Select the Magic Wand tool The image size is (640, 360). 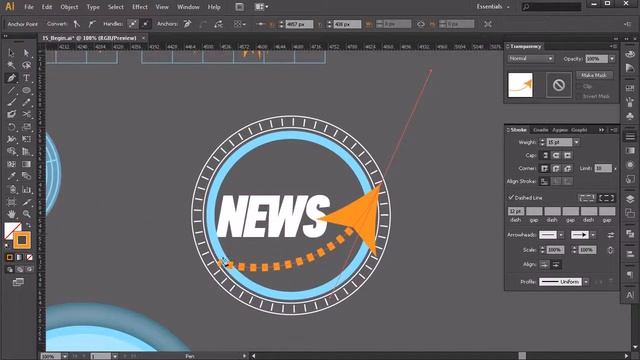coord(11,65)
